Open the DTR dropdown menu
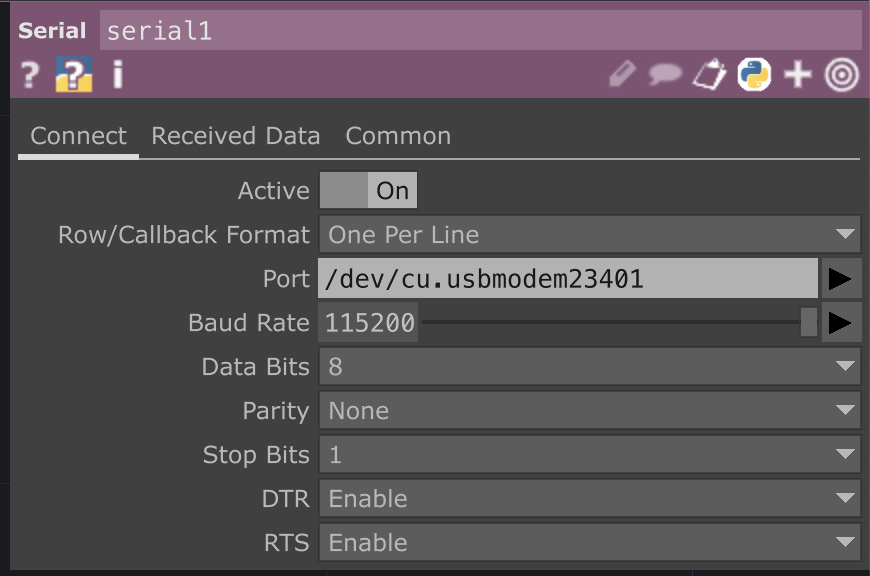Screen dimensions: 870x576 (x=589, y=499)
